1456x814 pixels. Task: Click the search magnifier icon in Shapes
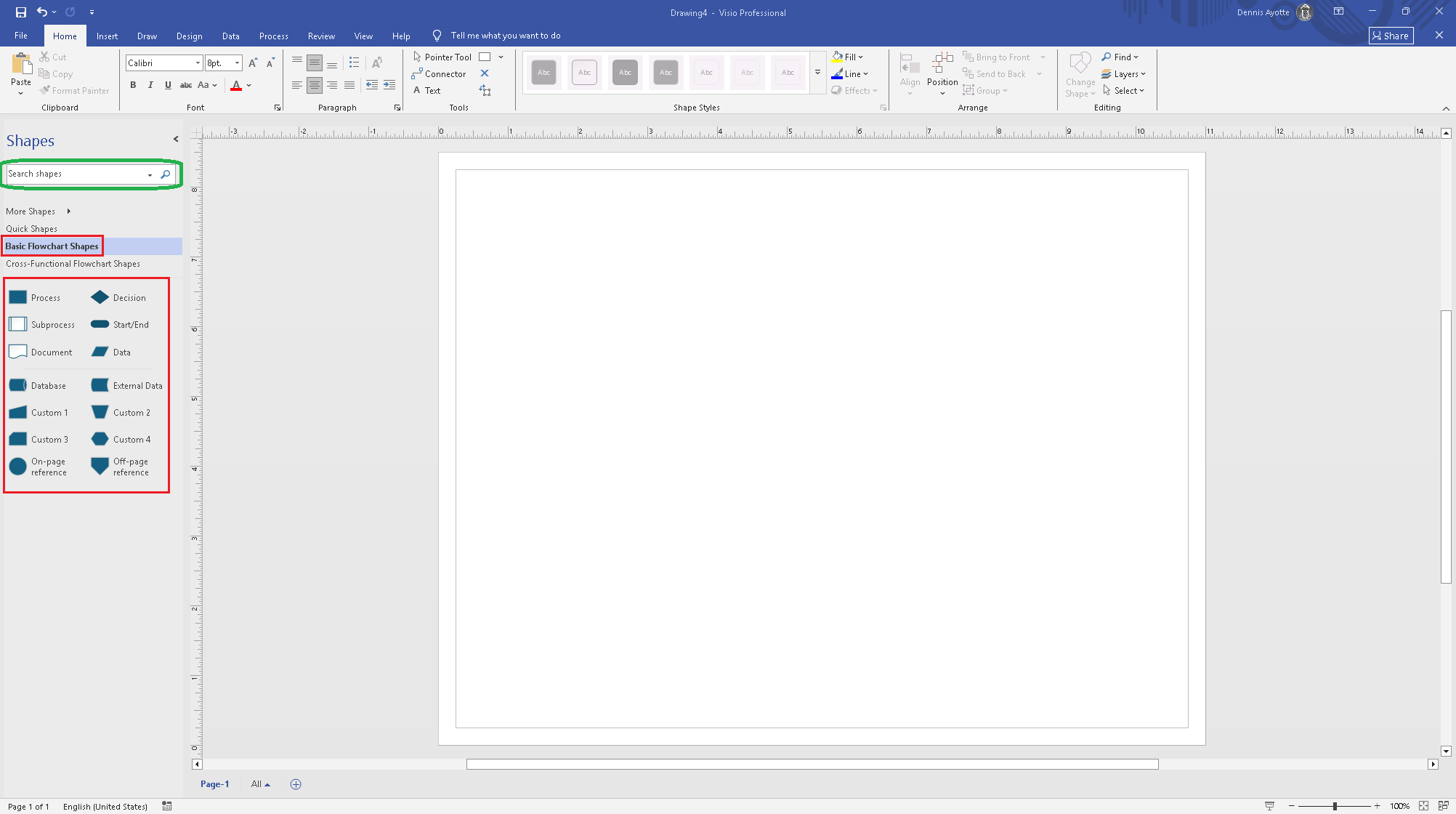(166, 174)
